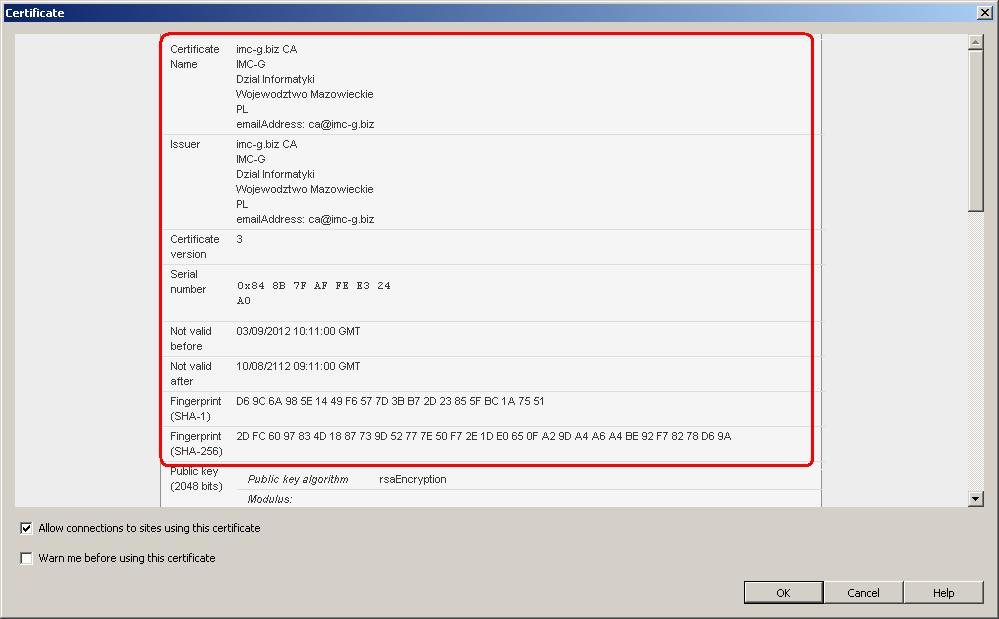Uncheck Allow connections to sites using this certificate
This screenshot has height=619, width=999.
pos(27,528)
